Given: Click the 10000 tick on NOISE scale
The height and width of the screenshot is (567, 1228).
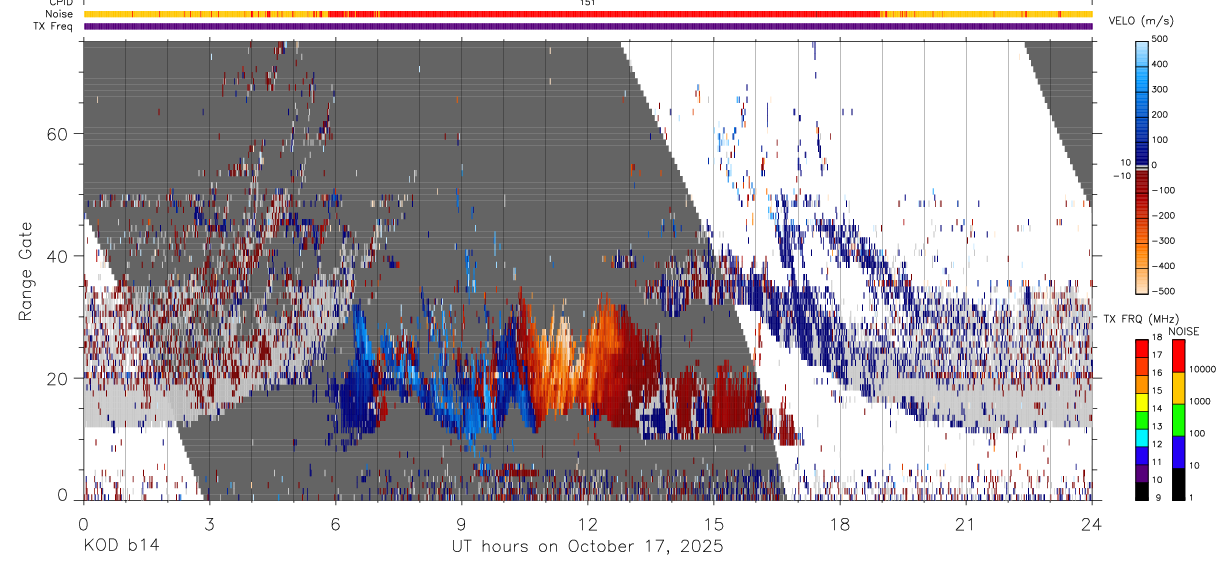Looking at the screenshot, I should coord(1203,370).
